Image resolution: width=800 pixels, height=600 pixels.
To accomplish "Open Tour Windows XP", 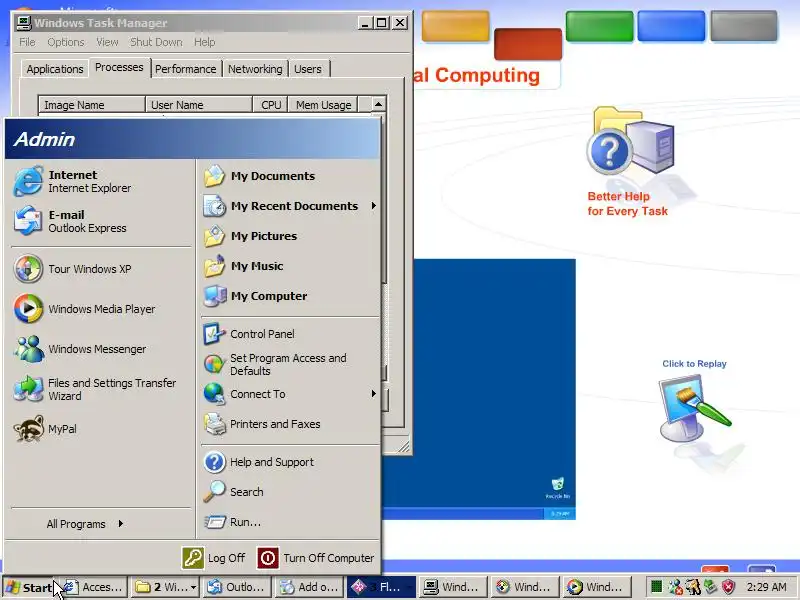I will click(x=101, y=269).
